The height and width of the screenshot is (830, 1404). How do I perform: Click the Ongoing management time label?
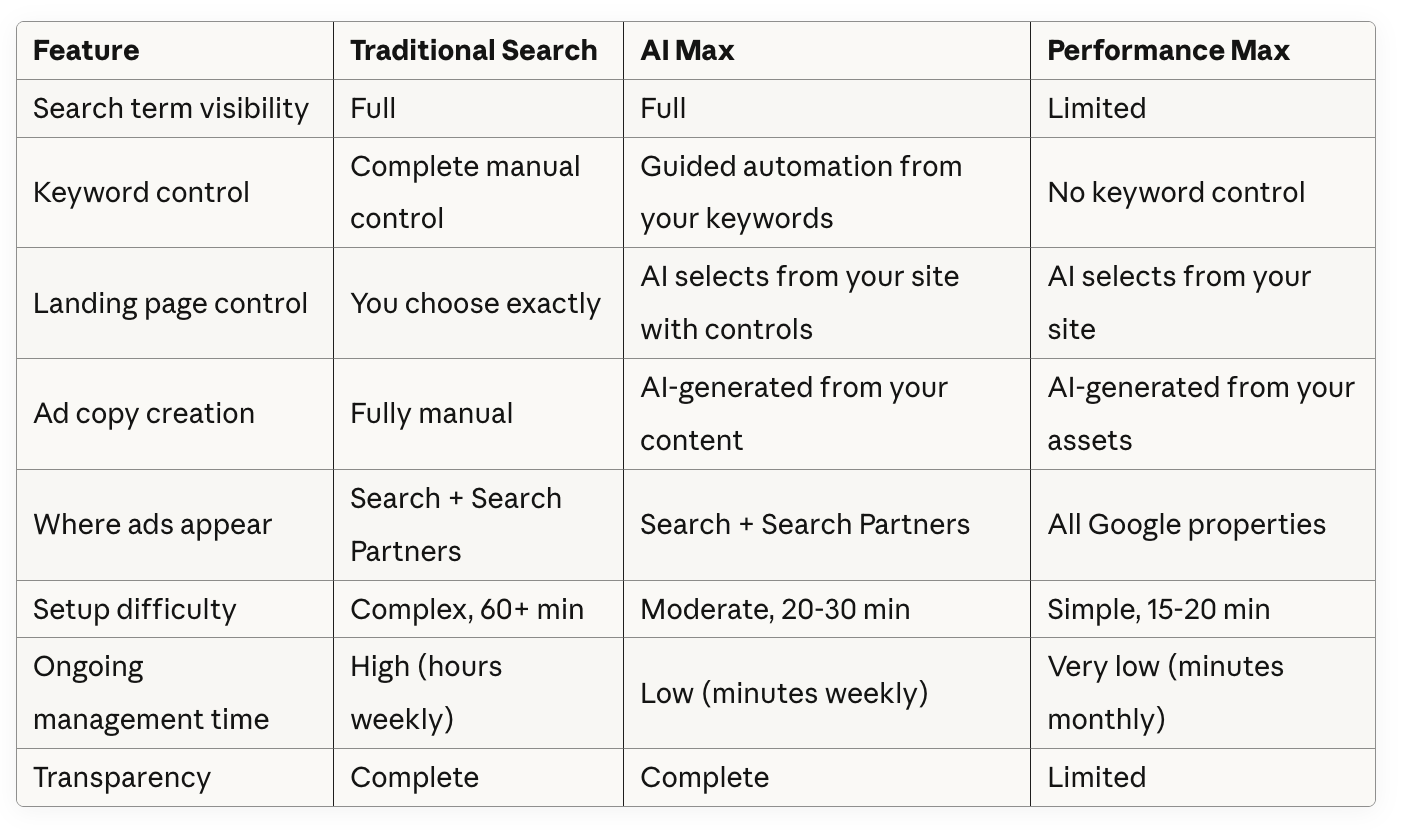[151, 693]
